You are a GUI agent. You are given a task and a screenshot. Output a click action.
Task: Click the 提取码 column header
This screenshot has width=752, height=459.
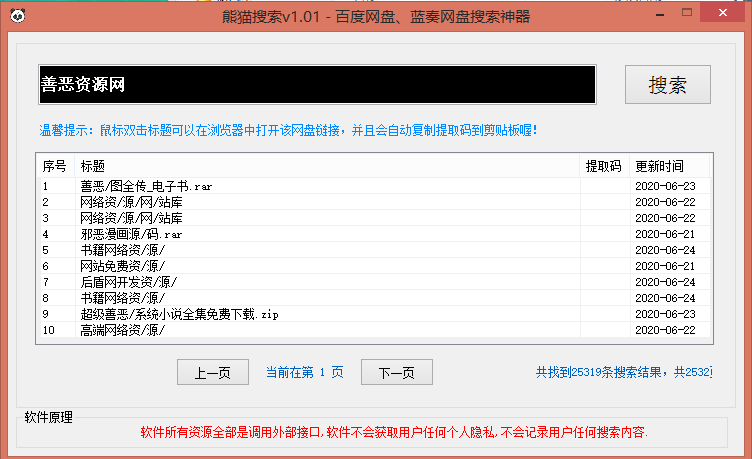[603, 166]
